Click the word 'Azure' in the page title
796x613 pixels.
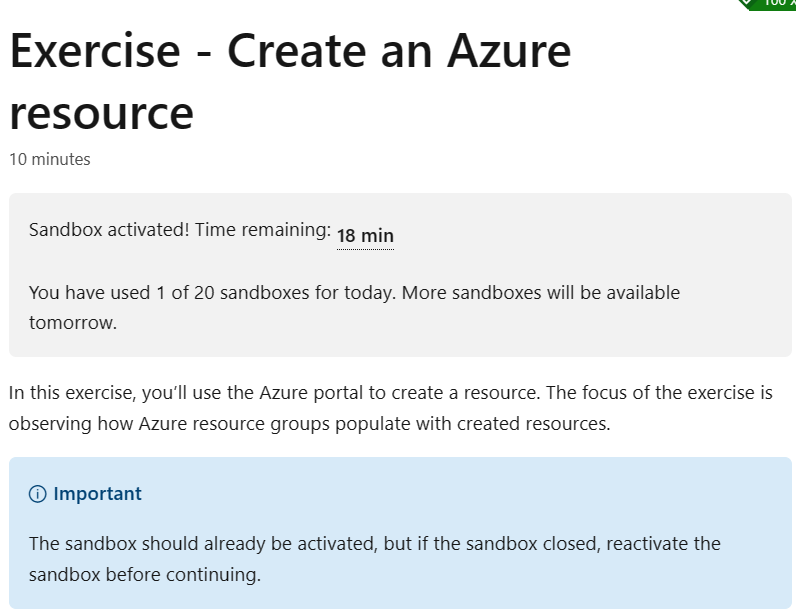[509, 51]
